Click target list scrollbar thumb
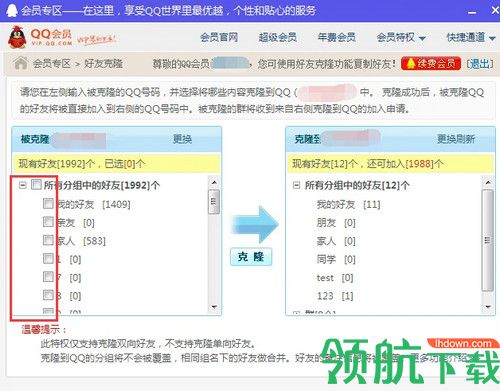The height and width of the screenshot is (391, 500). click(488, 240)
